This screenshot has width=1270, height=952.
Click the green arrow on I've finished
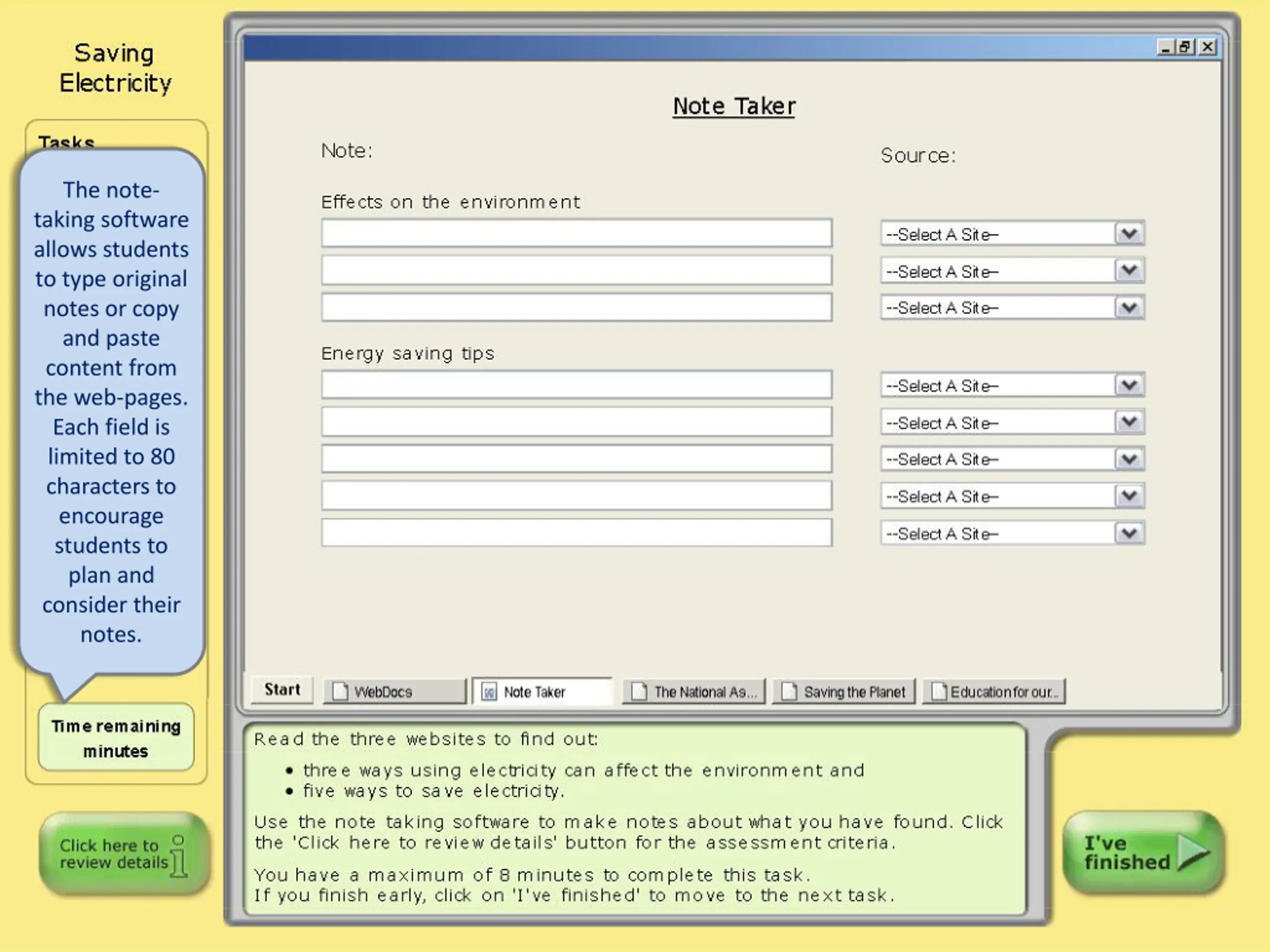pos(1193,852)
